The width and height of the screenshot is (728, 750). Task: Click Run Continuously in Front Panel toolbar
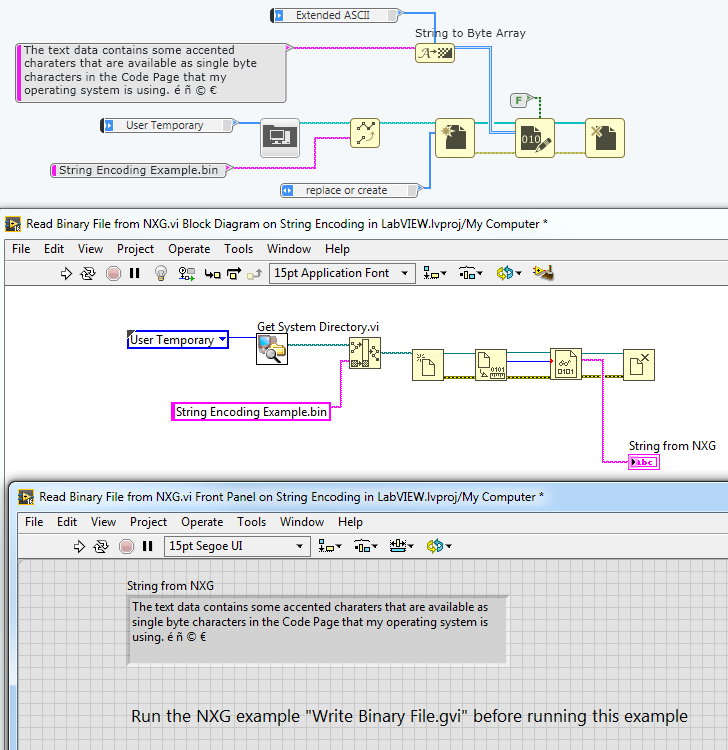click(x=102, y=546)
